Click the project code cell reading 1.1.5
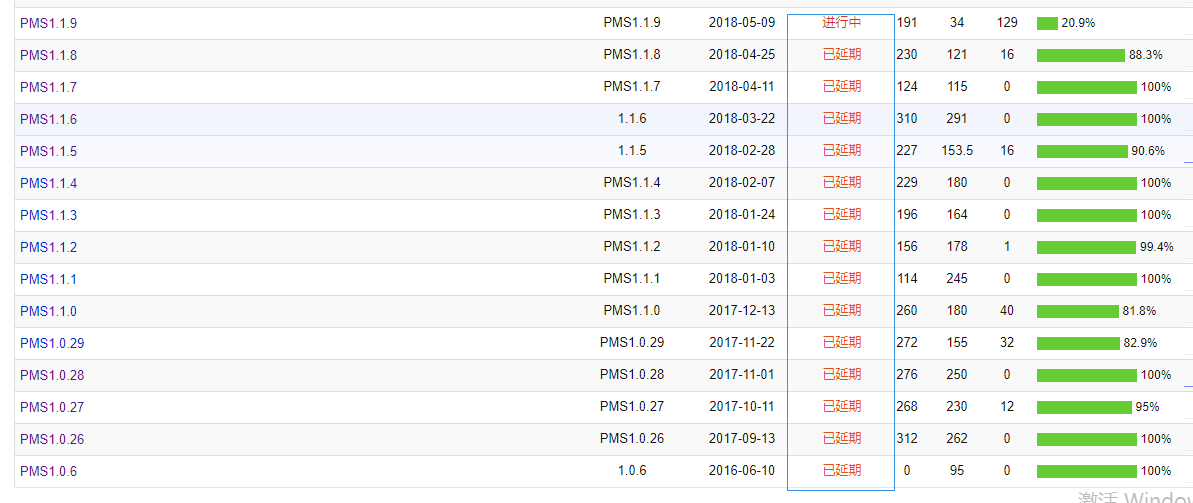 coord(632,150)
